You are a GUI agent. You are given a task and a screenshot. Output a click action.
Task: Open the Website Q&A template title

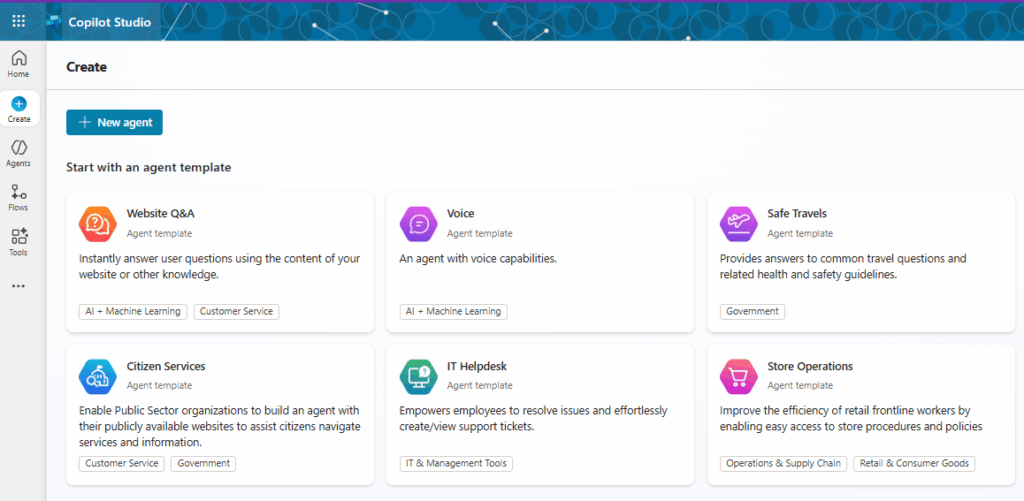(x=161, y=214)
